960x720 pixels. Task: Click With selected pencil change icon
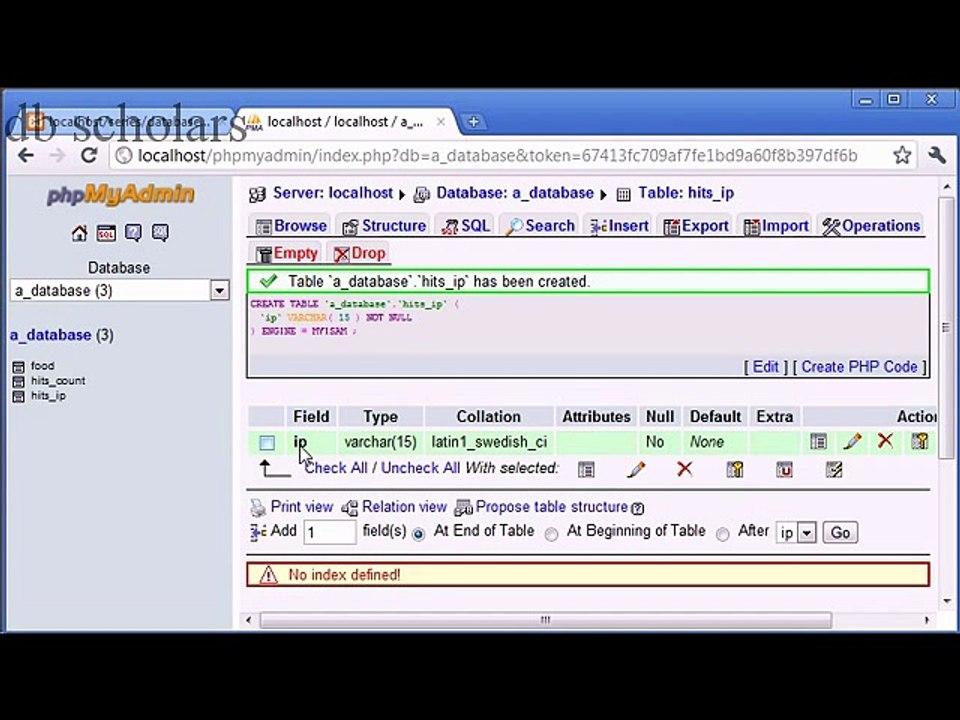(636, 470)
